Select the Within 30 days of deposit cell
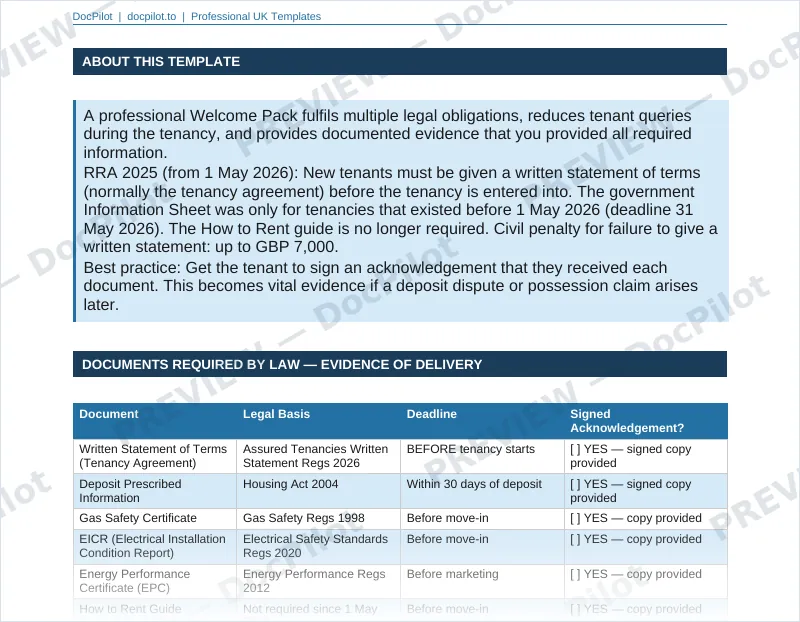The width and height of the screenshot is (800, 622). [482, 491]
